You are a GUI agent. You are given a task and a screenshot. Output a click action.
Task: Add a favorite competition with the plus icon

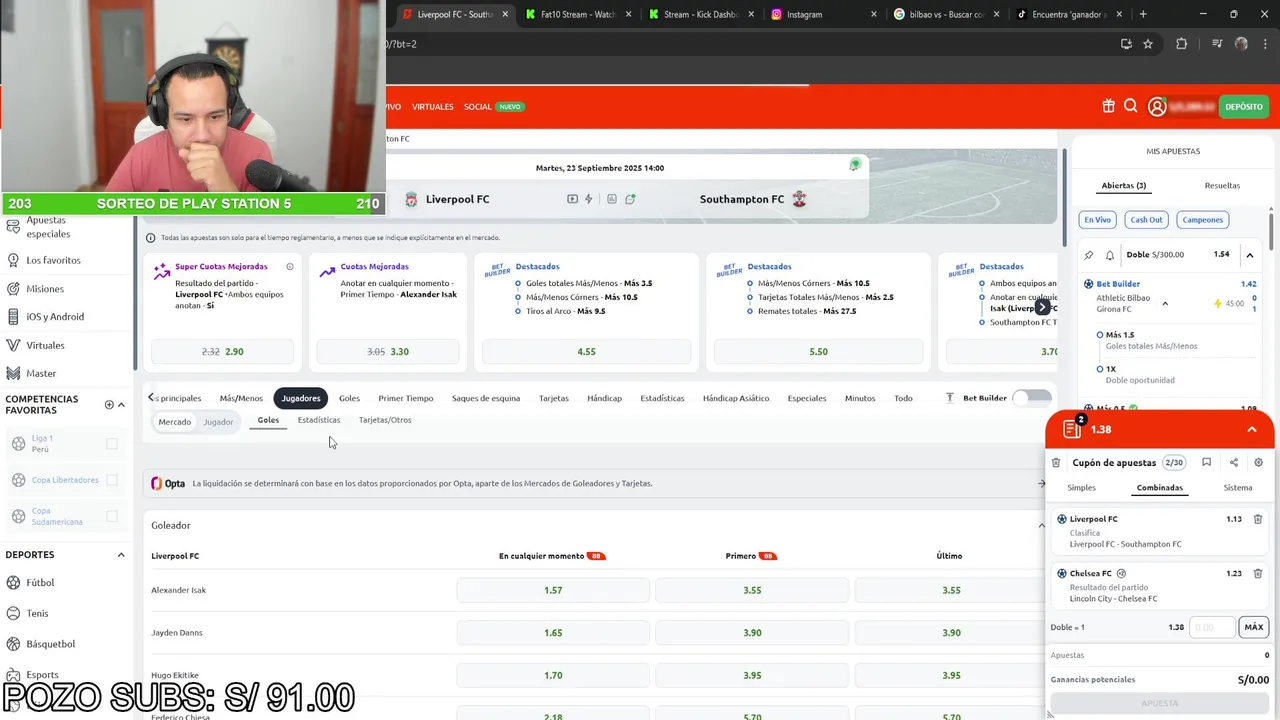coord(109,405)
